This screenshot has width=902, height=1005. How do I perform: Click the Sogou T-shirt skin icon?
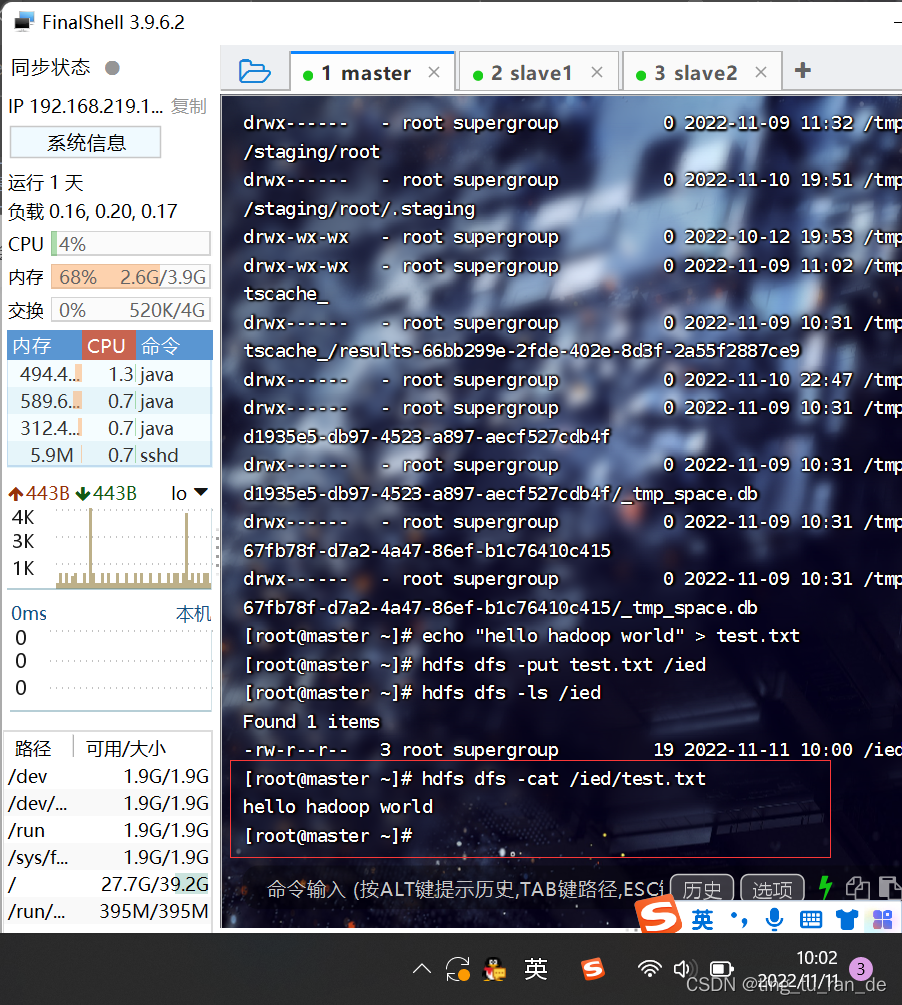(847, 918)
